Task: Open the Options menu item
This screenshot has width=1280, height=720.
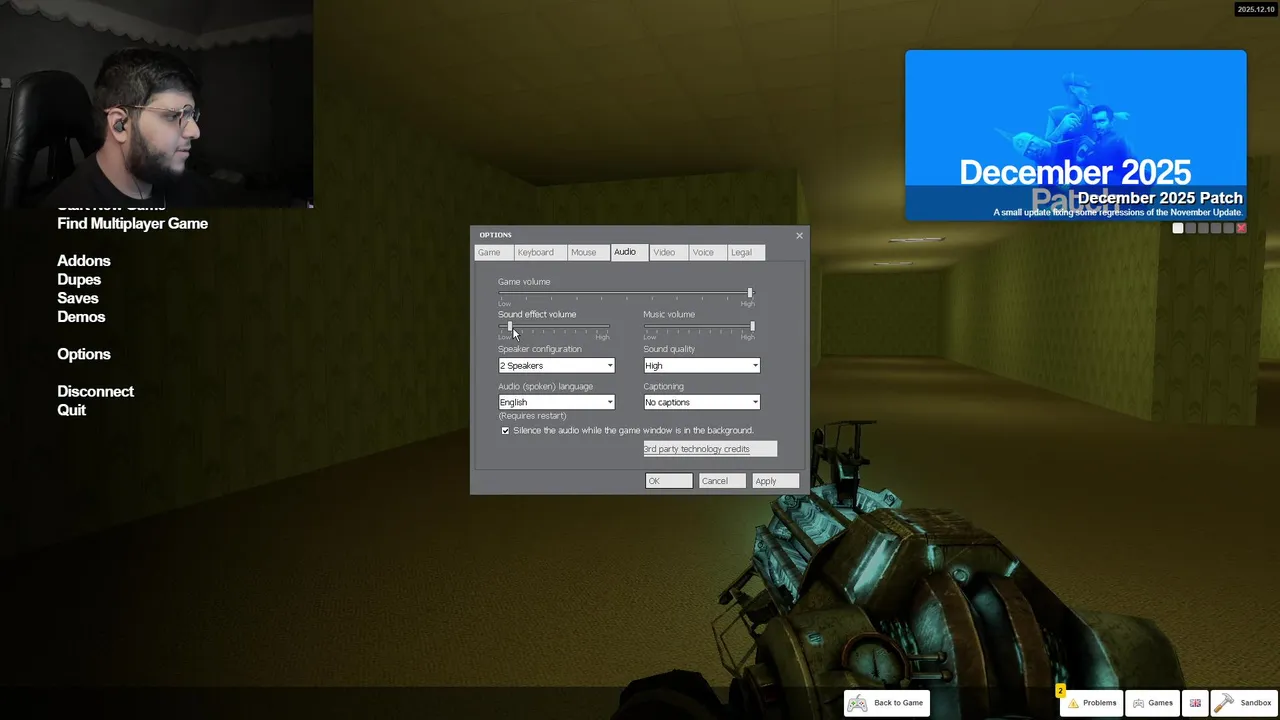Action: (84, 354)
